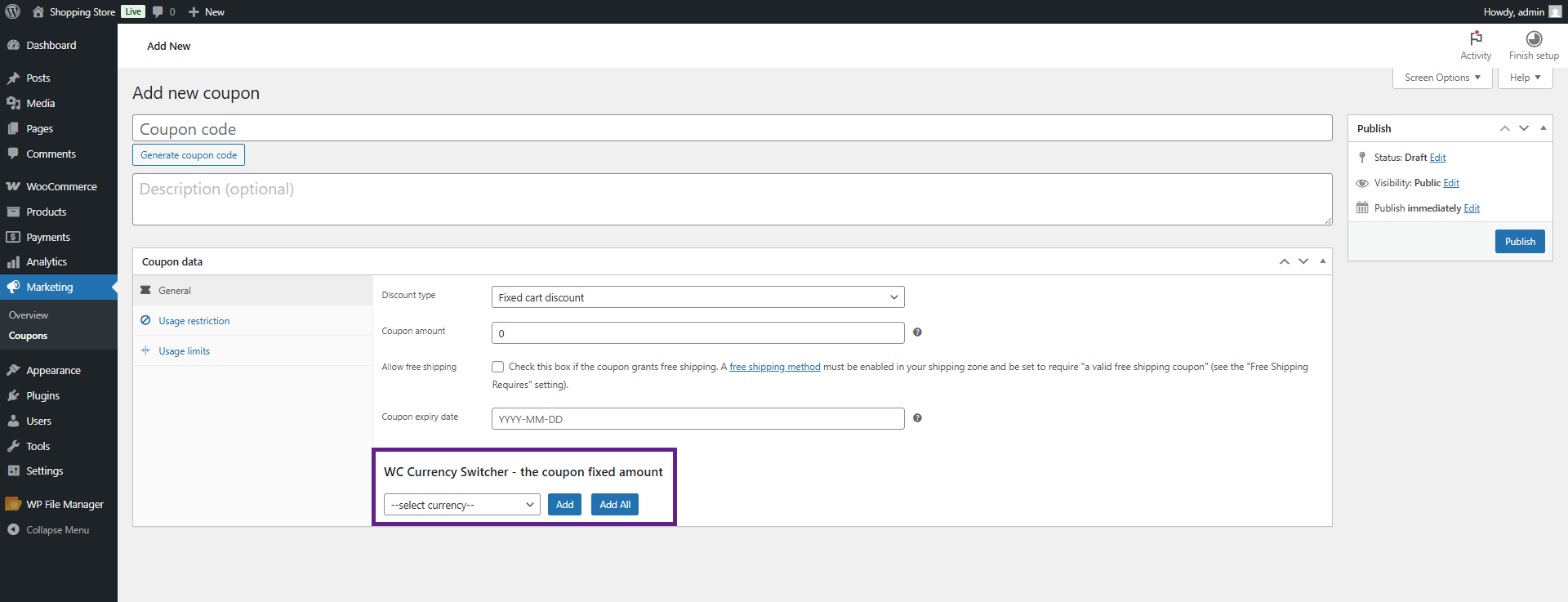Click the Add currency button
1568x602 pixels.
pos(564,505)
